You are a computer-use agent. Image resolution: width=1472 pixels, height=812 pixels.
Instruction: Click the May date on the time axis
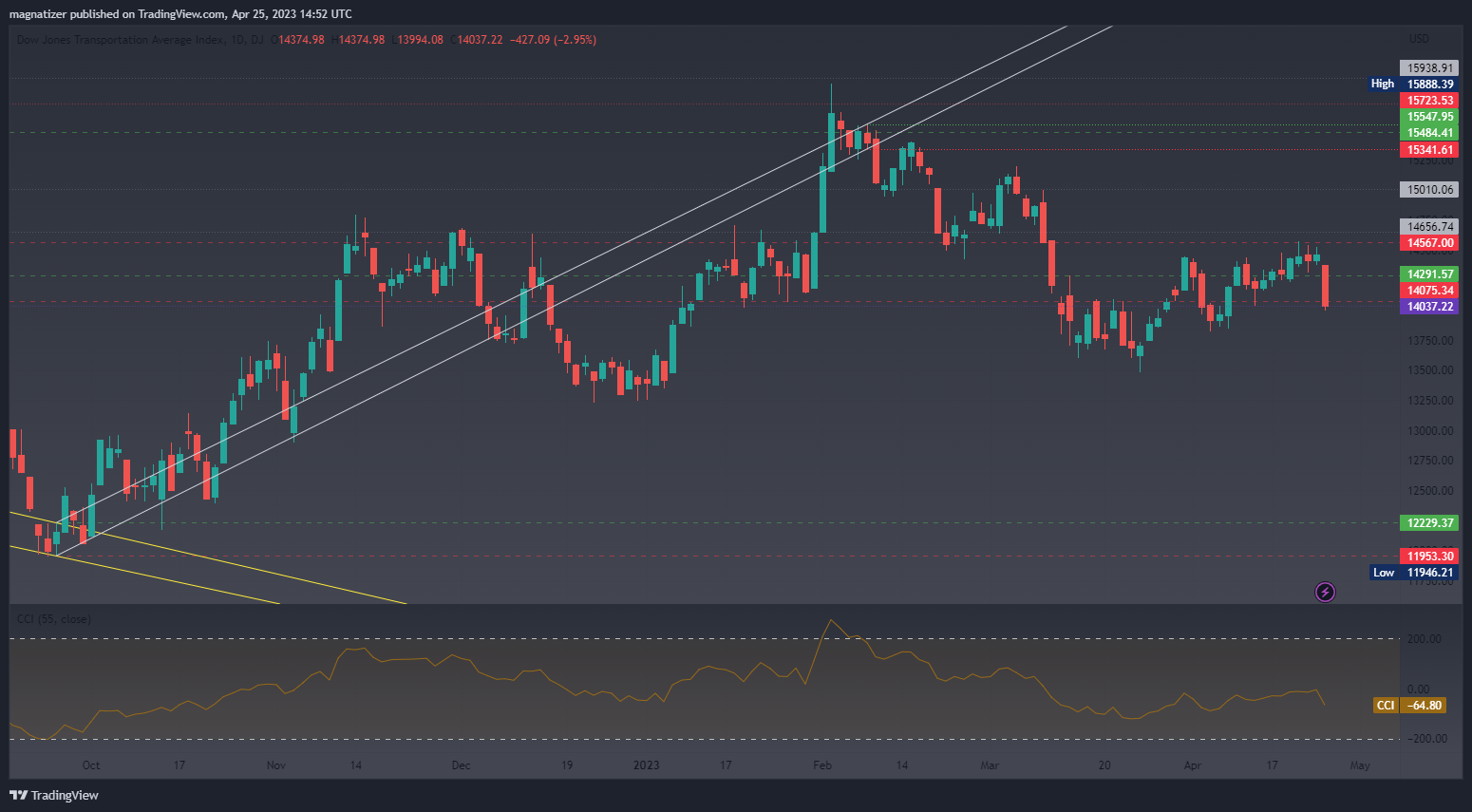1360,765
